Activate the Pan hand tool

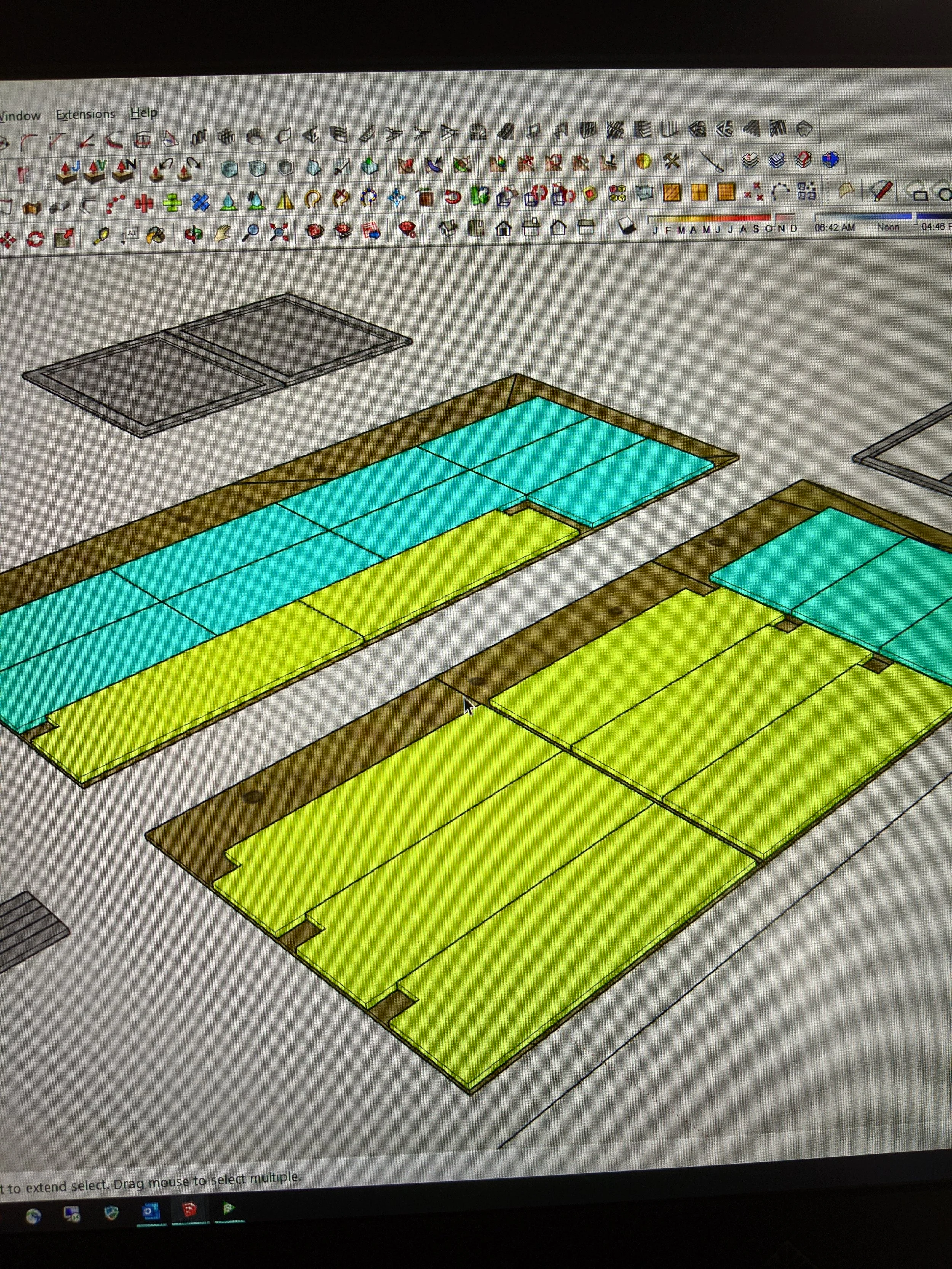tap(223, 233)
